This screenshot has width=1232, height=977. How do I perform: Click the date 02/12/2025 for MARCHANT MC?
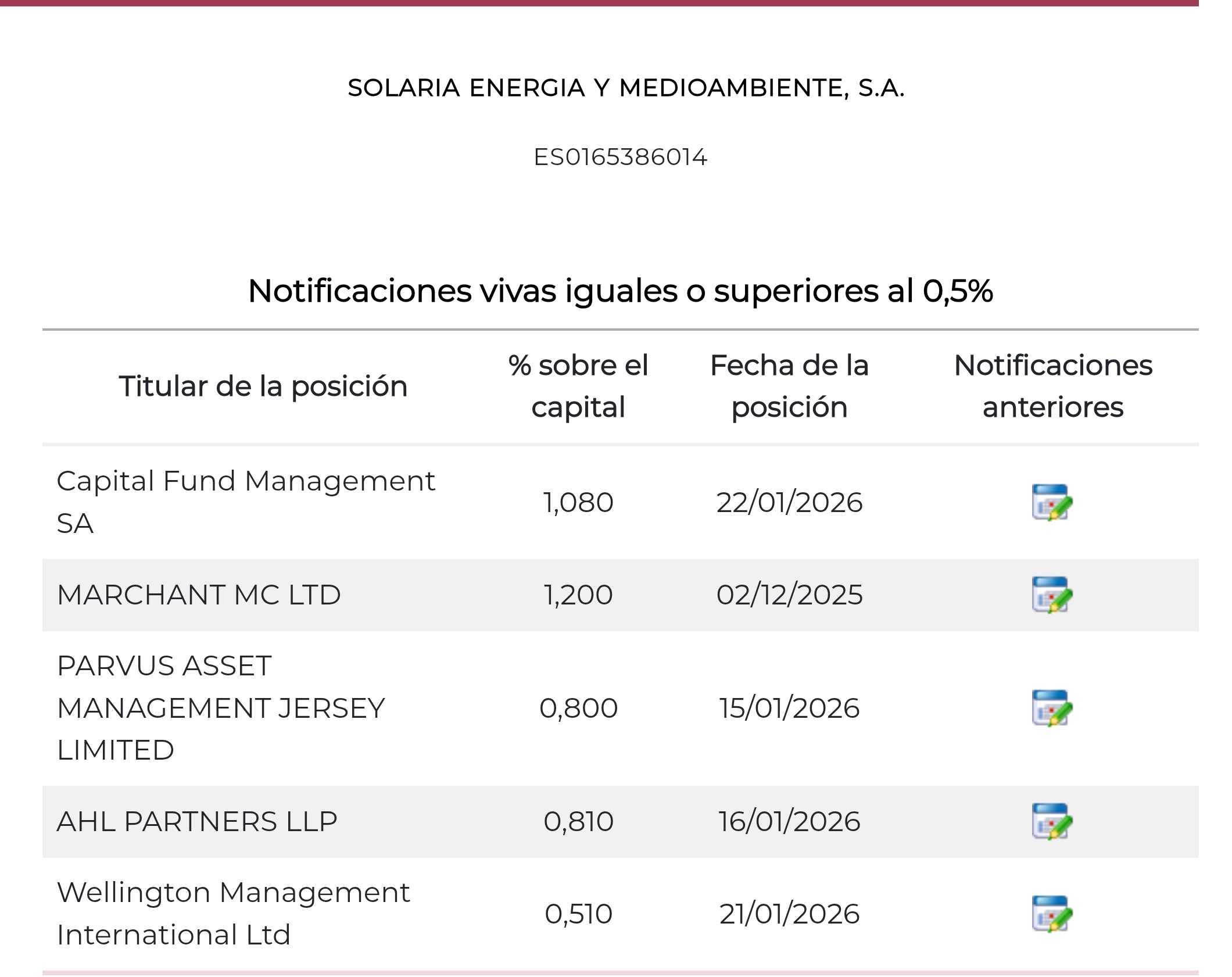[790, 595]
